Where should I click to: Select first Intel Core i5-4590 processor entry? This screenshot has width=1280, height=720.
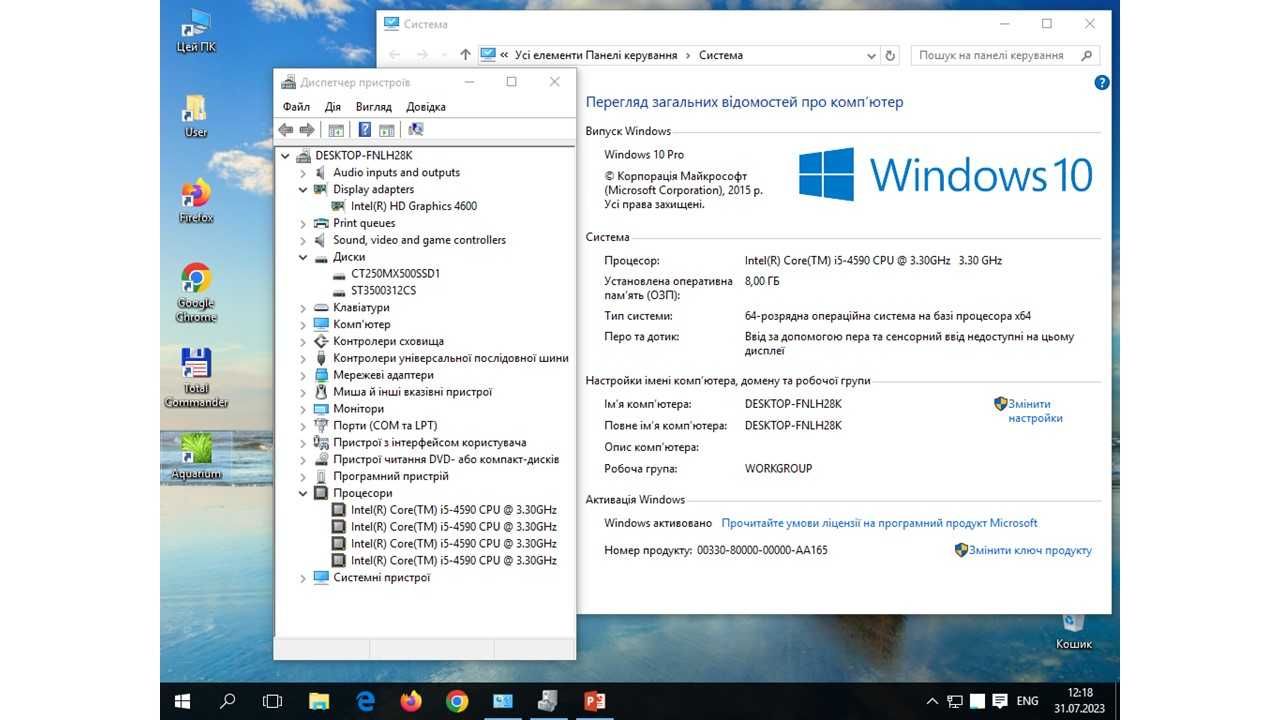point(453,510)
